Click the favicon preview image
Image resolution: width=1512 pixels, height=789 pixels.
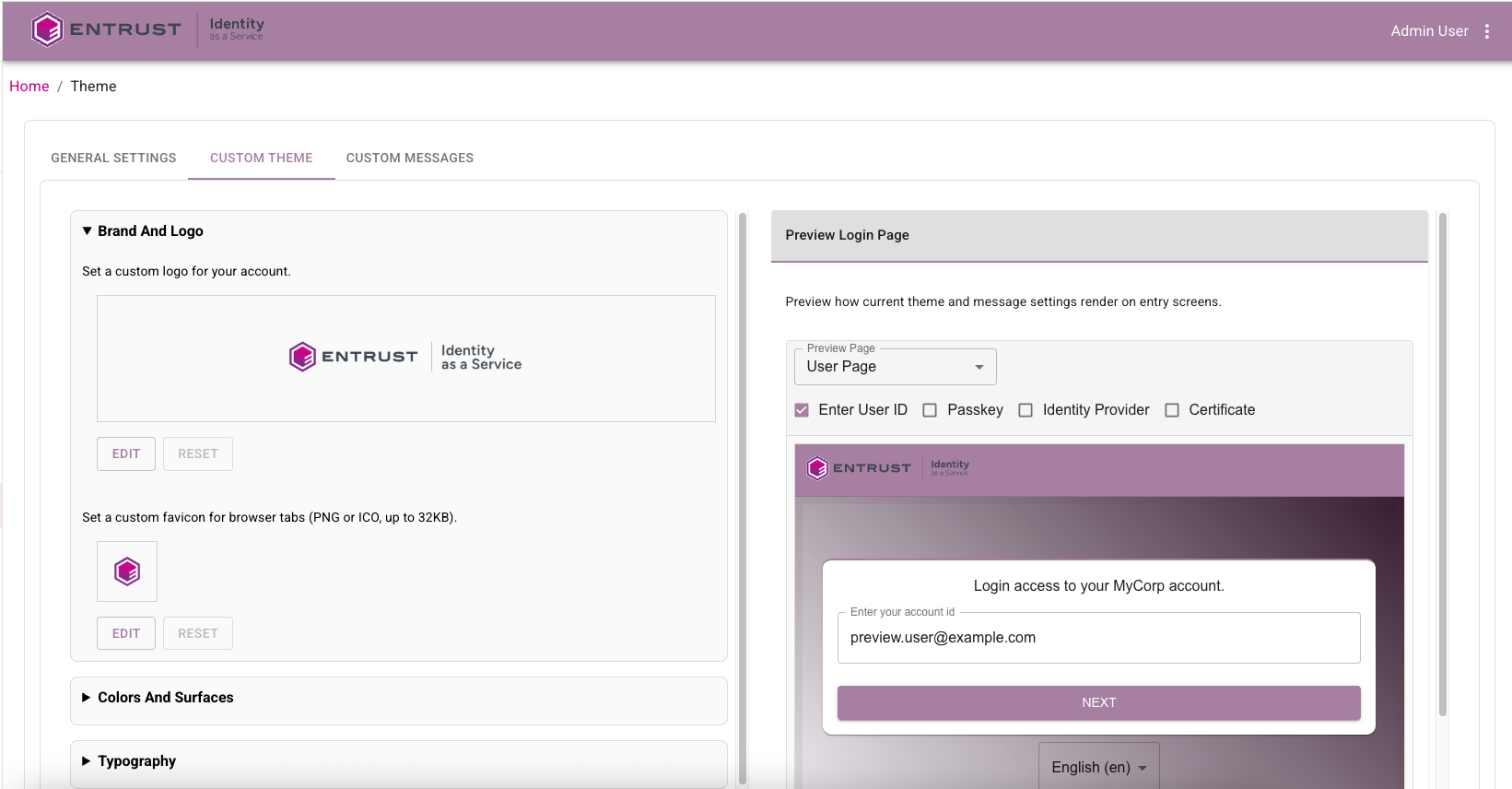(127, 571)
